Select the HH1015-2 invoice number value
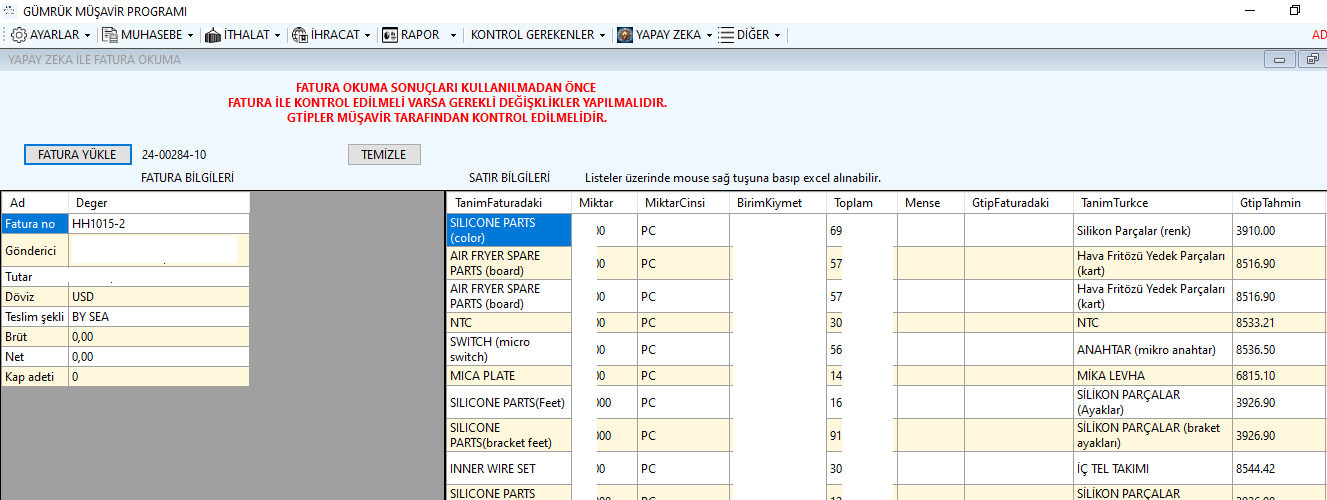This screenshot has width=1327, height=500. (x=158, y=224)
